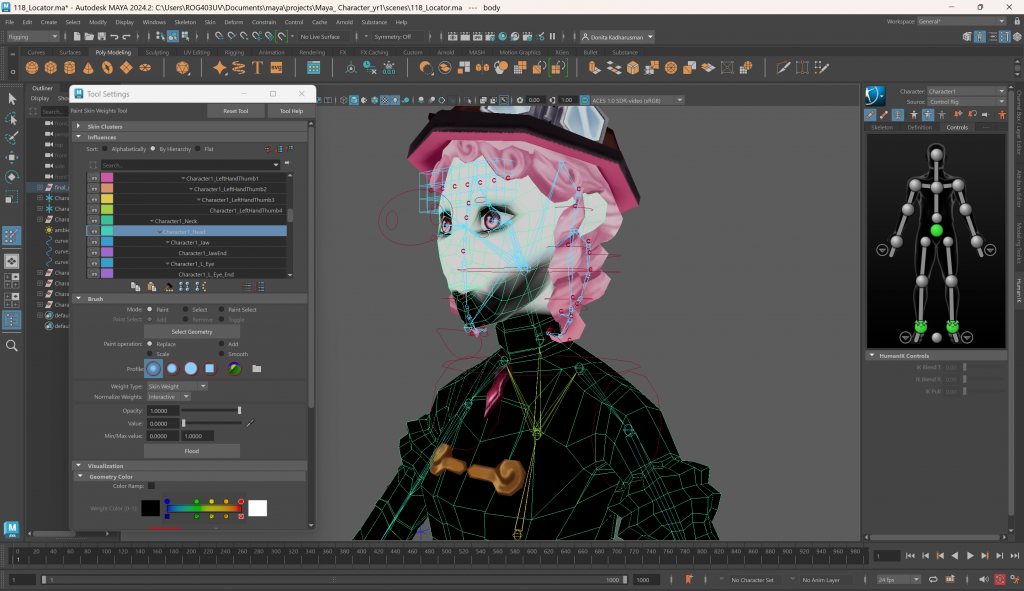Open the Donita Kadharusman account menu
This screenshot has width=1024, height=591.
[x=617, y=37]
